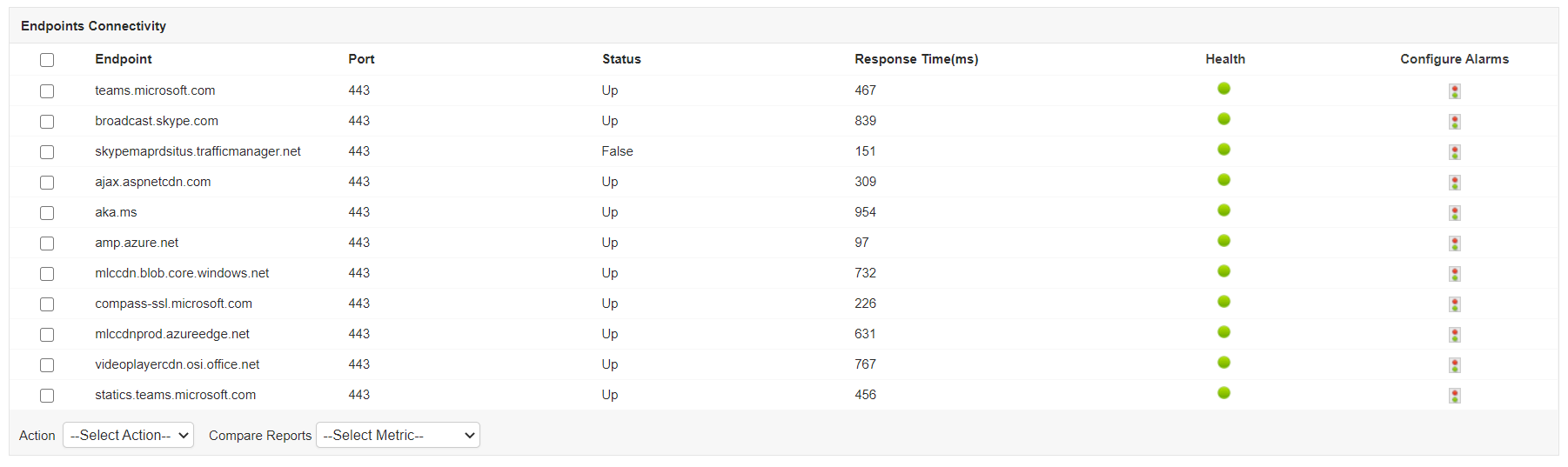The image size is (1568, 467).
Task: Click health status dot for ajax.aspnetcdn.com
Action: [1223, 180]
